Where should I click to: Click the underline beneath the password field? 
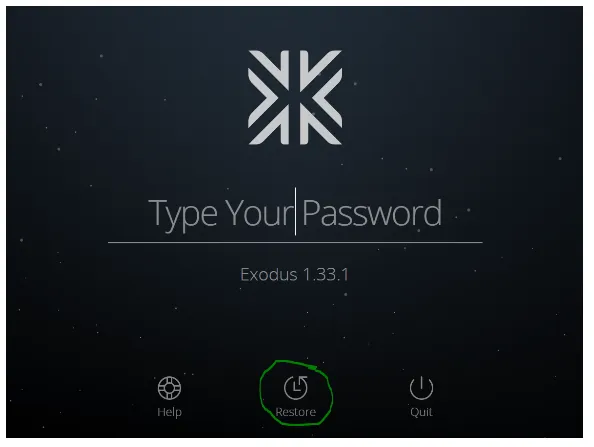tap(295, 242)
